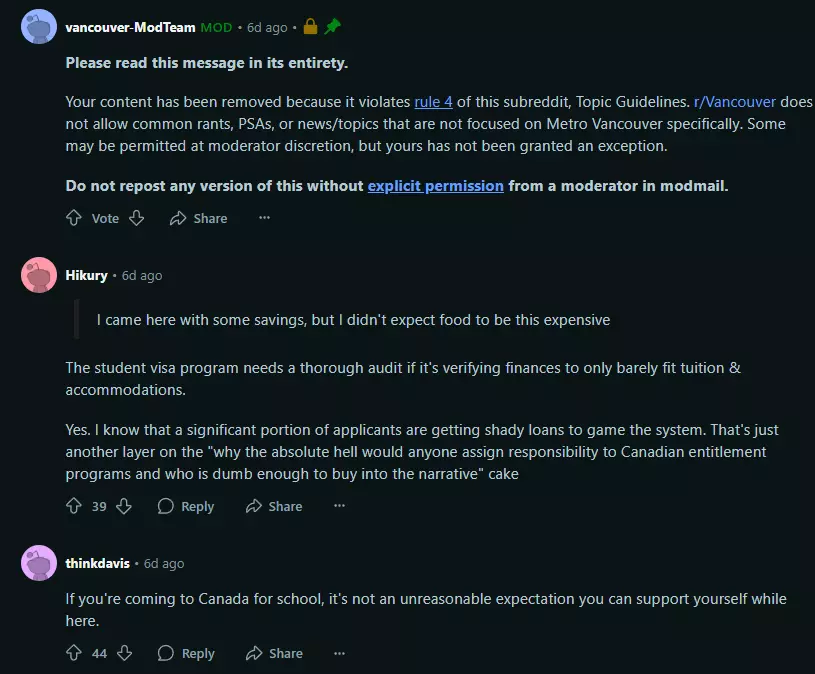Open more options on ModTeam comment
Viewport: 815px width, 674px height.
[264, 218]
